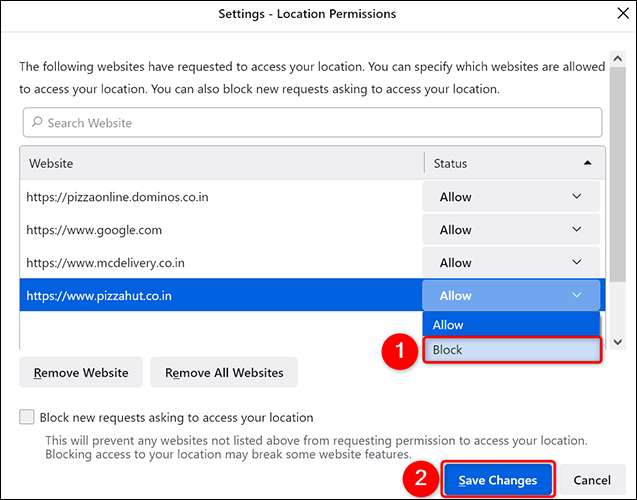This screenshot has height=500, width=637.
Task: Type in the Search Website field
Action: click(x=312, y=123)
